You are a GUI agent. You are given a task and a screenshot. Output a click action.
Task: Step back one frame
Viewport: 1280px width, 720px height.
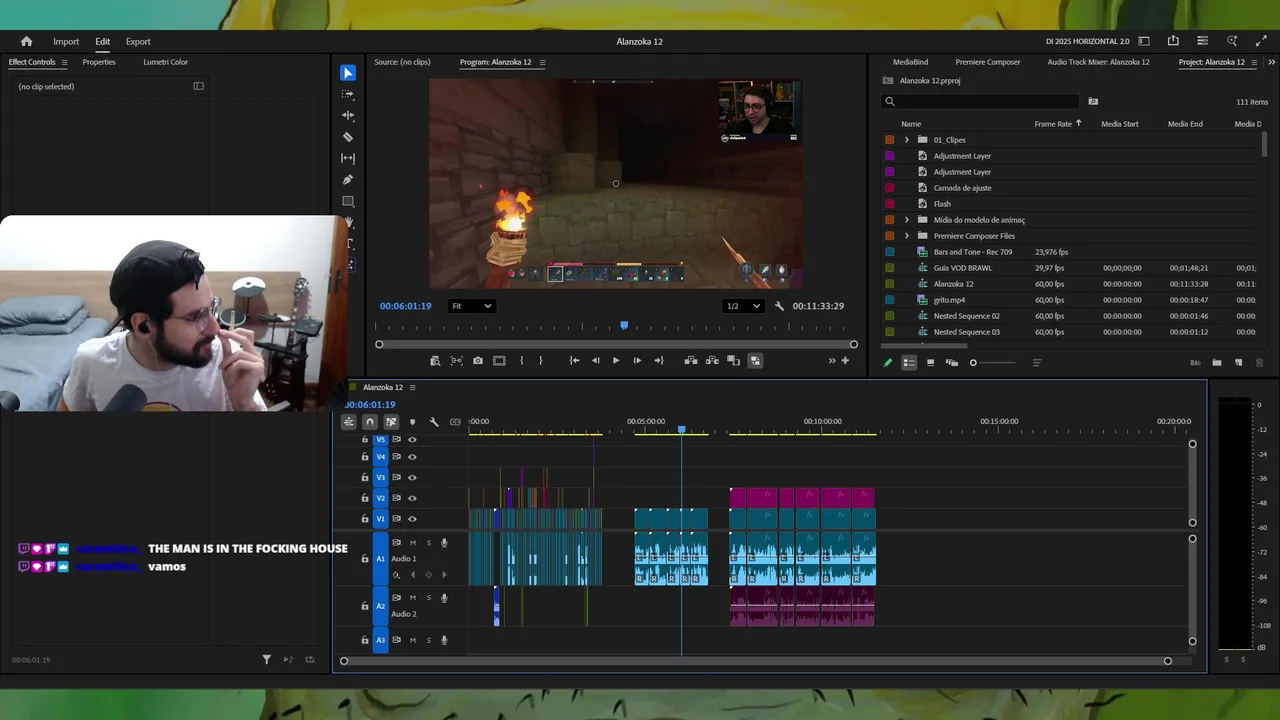pyautogui.click(x=596, y=361)
